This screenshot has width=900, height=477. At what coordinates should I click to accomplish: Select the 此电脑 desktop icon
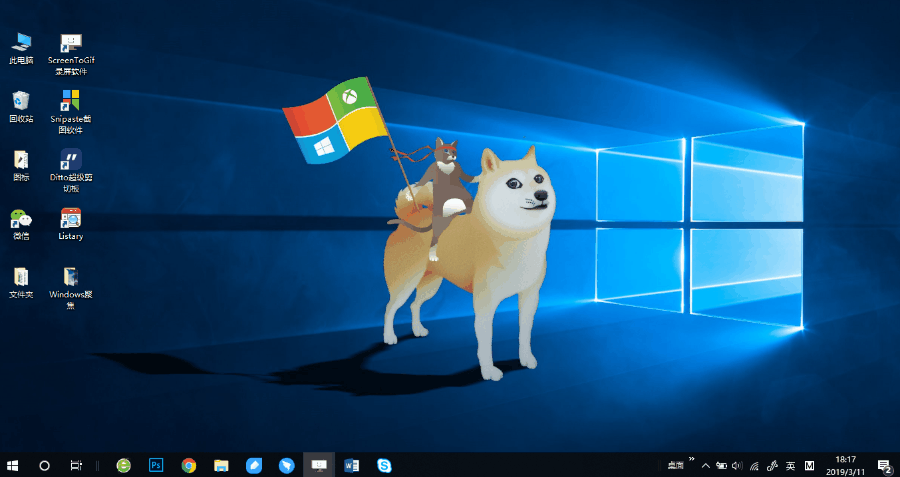(x=21, y=49)
